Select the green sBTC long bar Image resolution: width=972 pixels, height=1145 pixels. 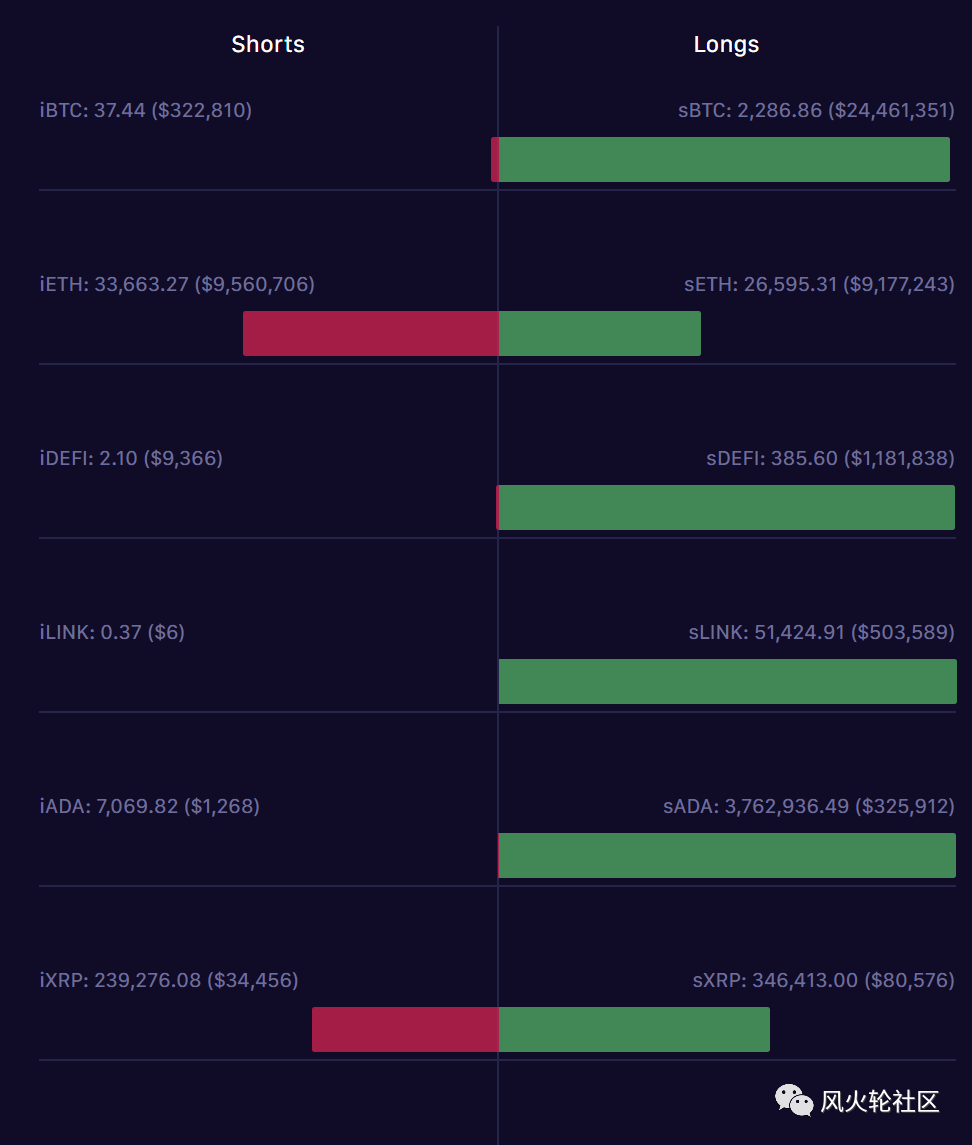[x=724, y=159]
